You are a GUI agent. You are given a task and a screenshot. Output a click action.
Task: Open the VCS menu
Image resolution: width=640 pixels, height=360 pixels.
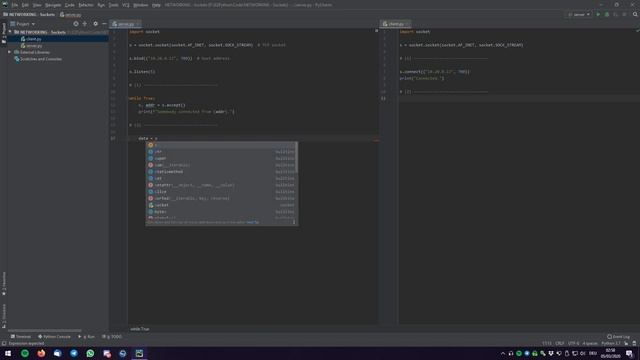(x=126, y=5)
